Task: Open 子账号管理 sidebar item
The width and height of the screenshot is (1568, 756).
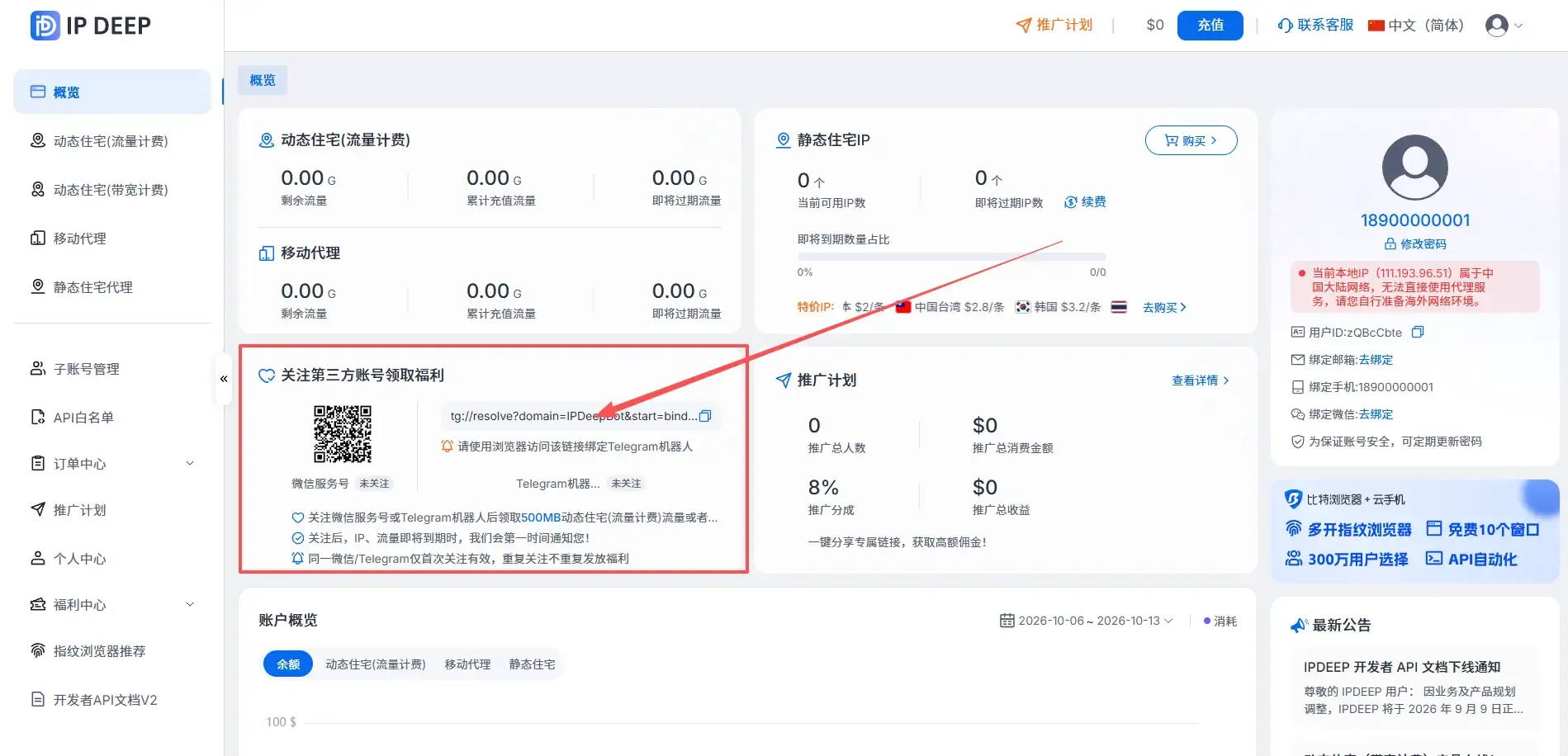Action: point(112,369)
